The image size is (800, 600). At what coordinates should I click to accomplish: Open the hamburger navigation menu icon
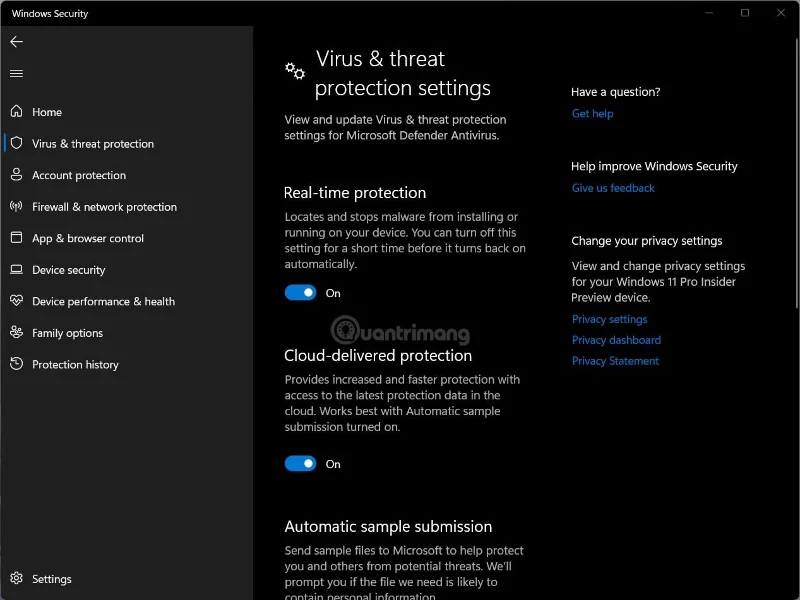16,73
